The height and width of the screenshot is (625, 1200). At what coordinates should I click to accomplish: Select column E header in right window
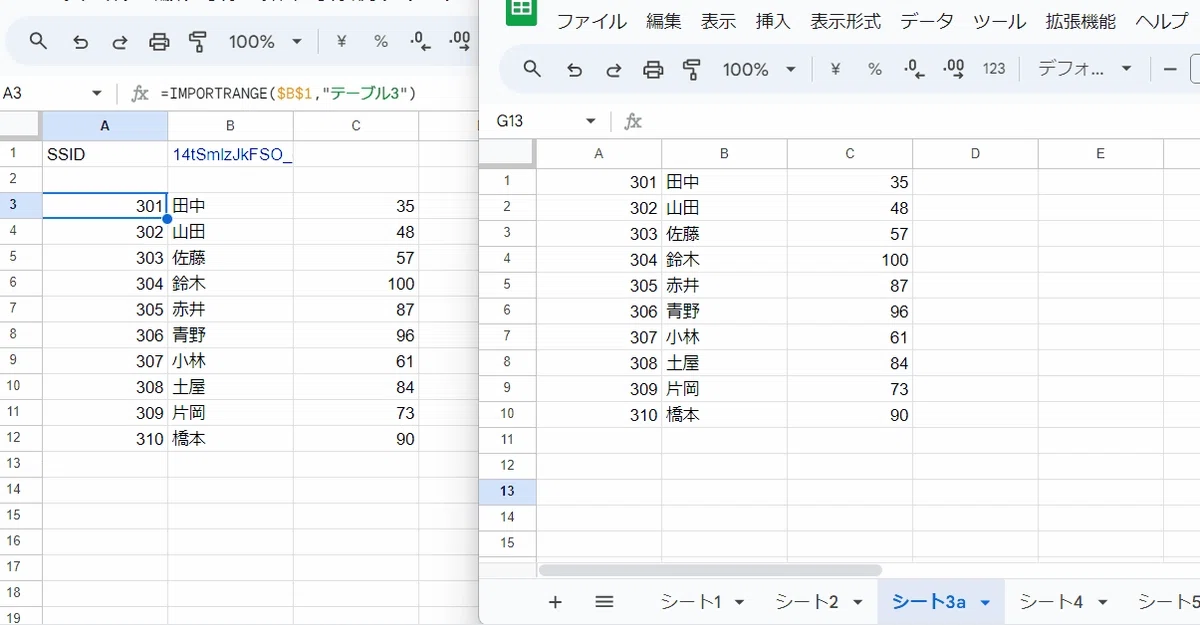pyautogui.click(x=1100, y=153)
